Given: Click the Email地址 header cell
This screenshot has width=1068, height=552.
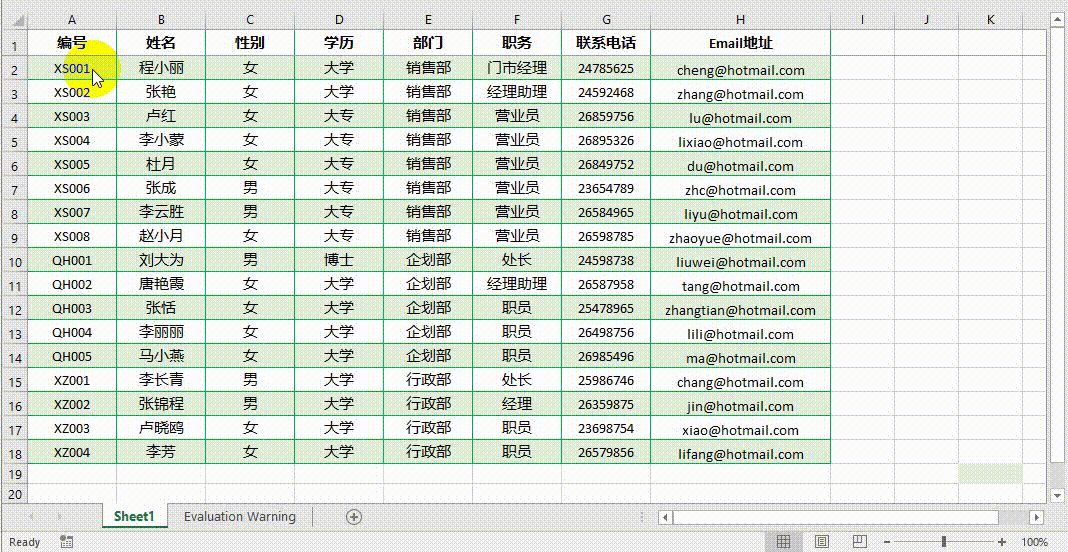Looking at the screenshot, I should 740,43.
